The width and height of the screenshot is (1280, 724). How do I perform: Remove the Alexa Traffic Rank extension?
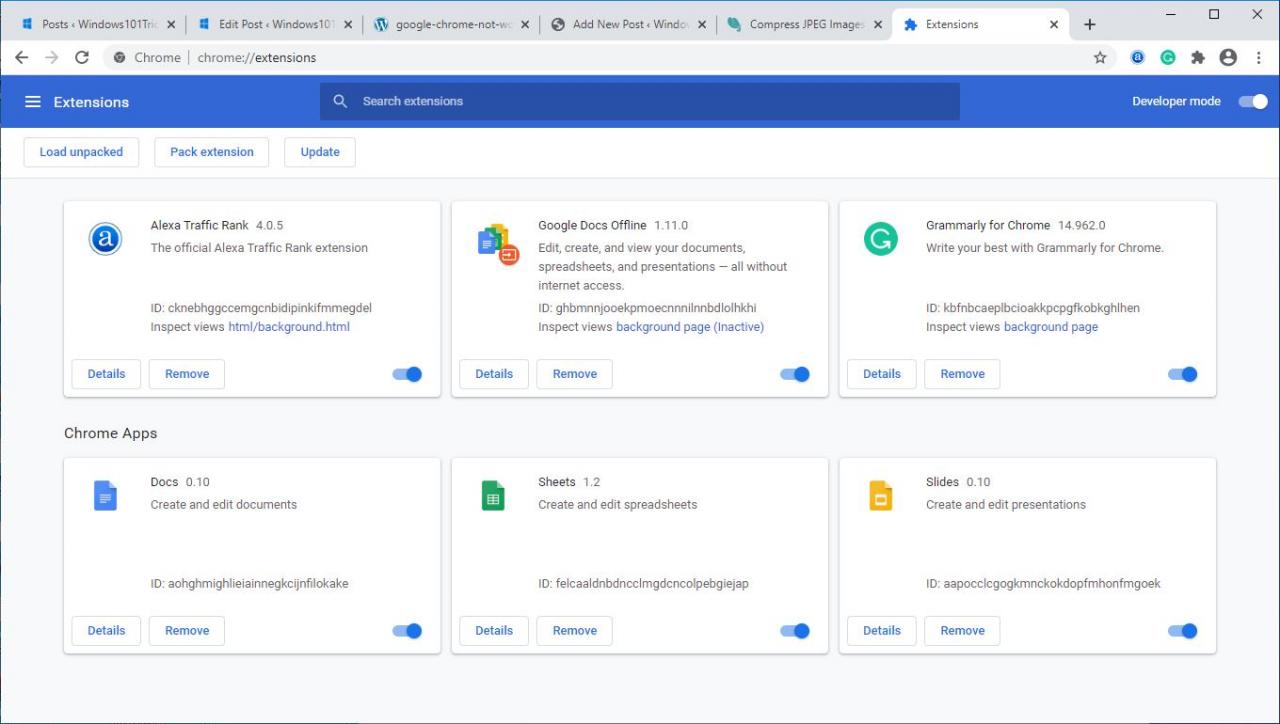[x=187, y=374]
